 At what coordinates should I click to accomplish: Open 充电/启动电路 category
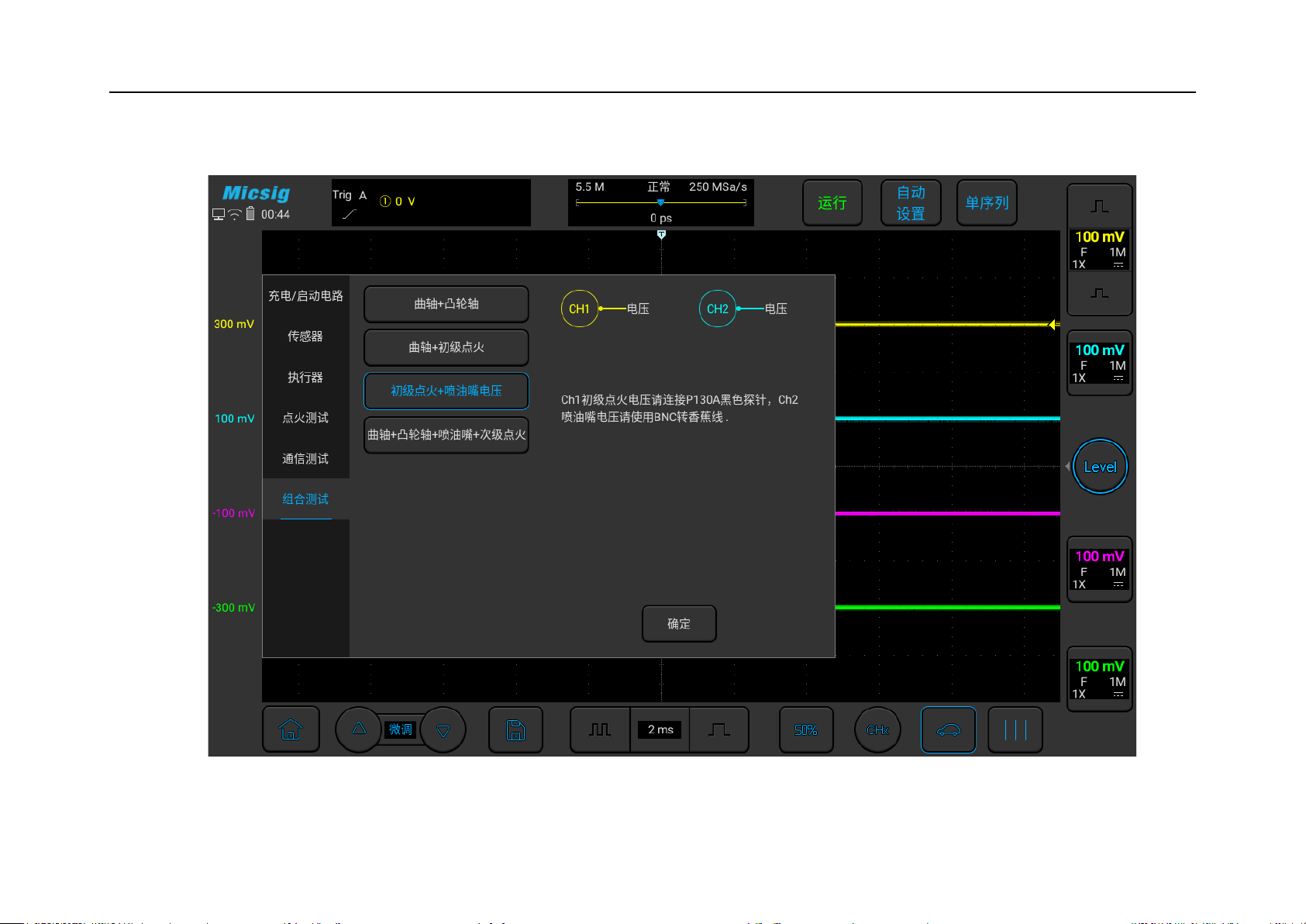(x=305, y=296)
